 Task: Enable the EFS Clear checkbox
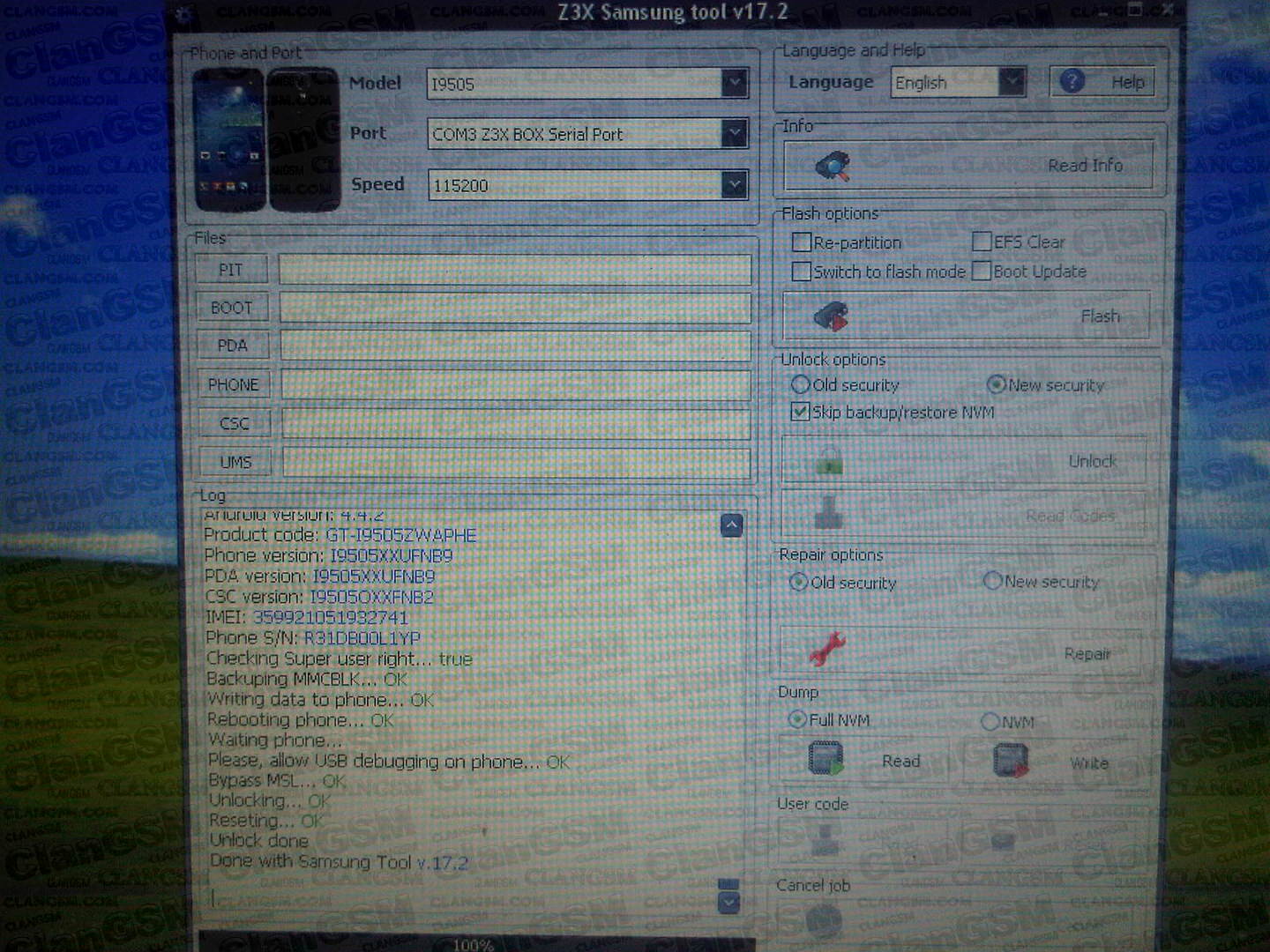(x=982, y=242)
